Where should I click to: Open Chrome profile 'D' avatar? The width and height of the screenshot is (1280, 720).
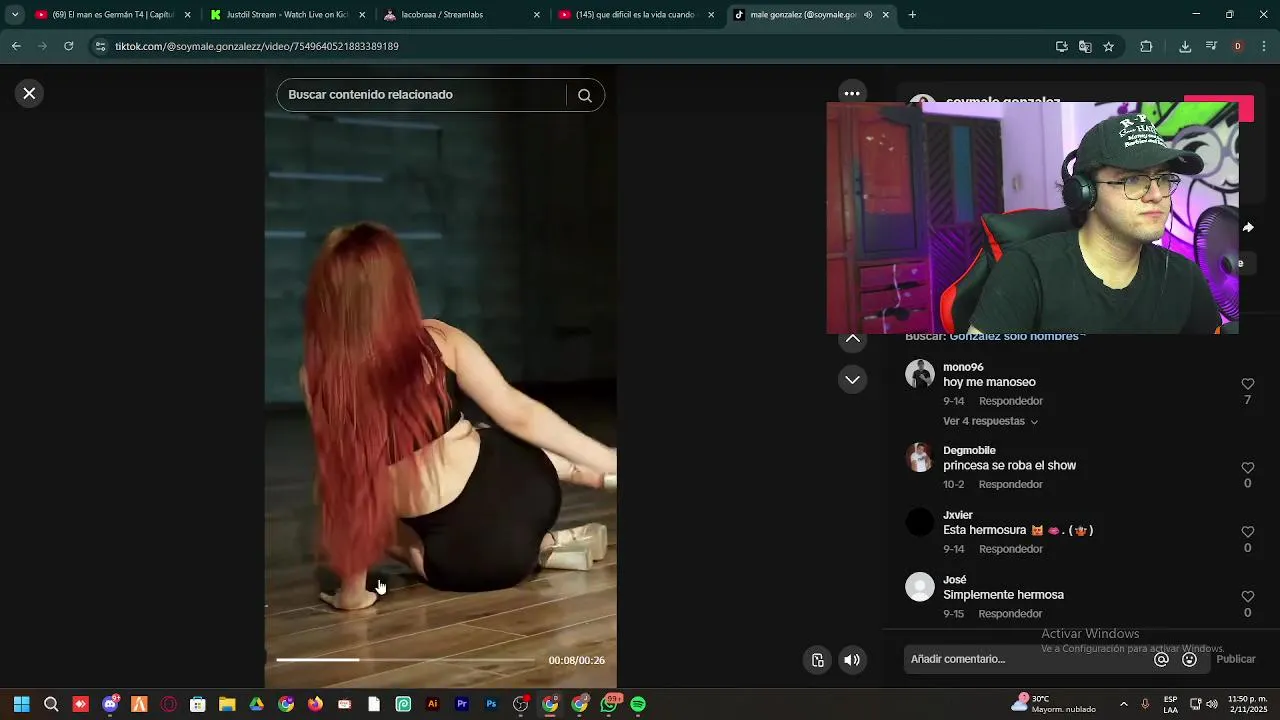1238,46
